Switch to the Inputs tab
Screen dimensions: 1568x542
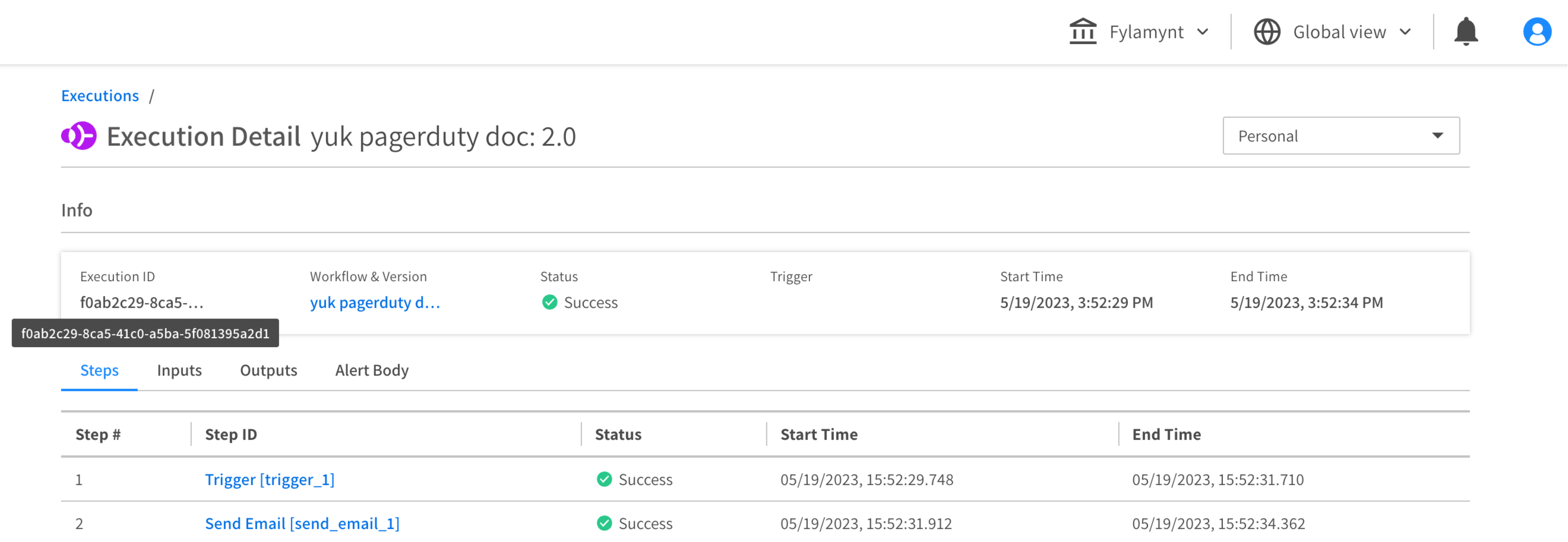[179, 370]
